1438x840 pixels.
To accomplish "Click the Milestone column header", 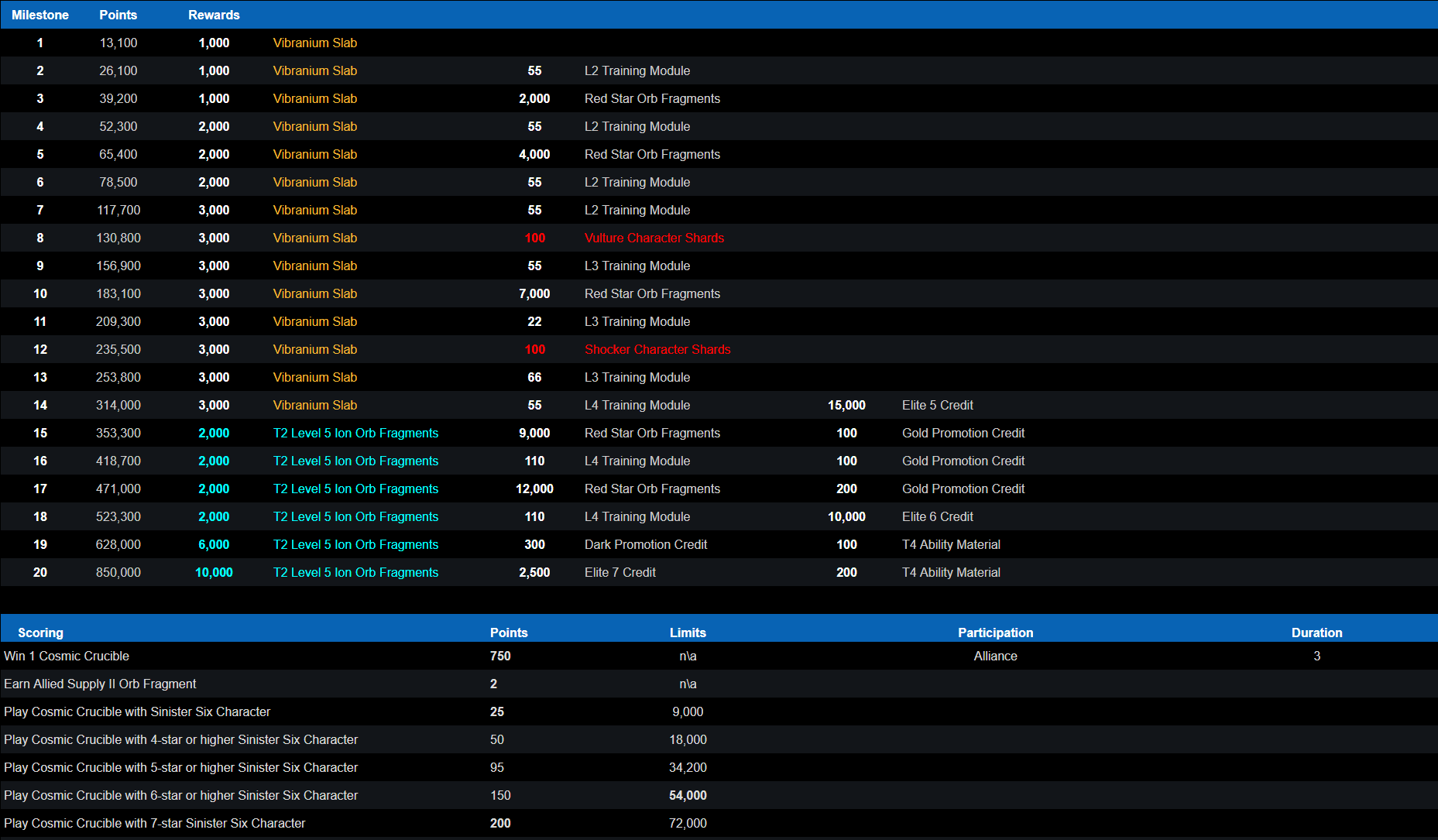I will [40, 15].
